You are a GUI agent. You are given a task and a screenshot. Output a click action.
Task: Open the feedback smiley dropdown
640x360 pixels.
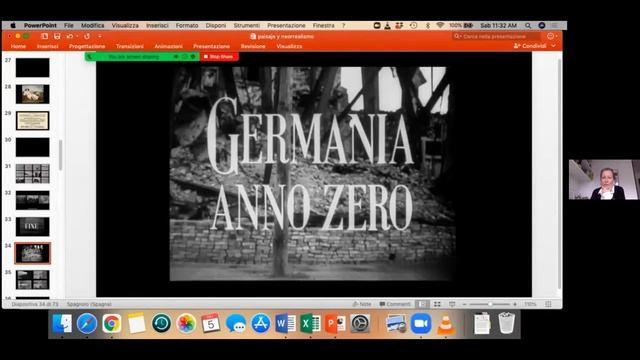point(552,36)
